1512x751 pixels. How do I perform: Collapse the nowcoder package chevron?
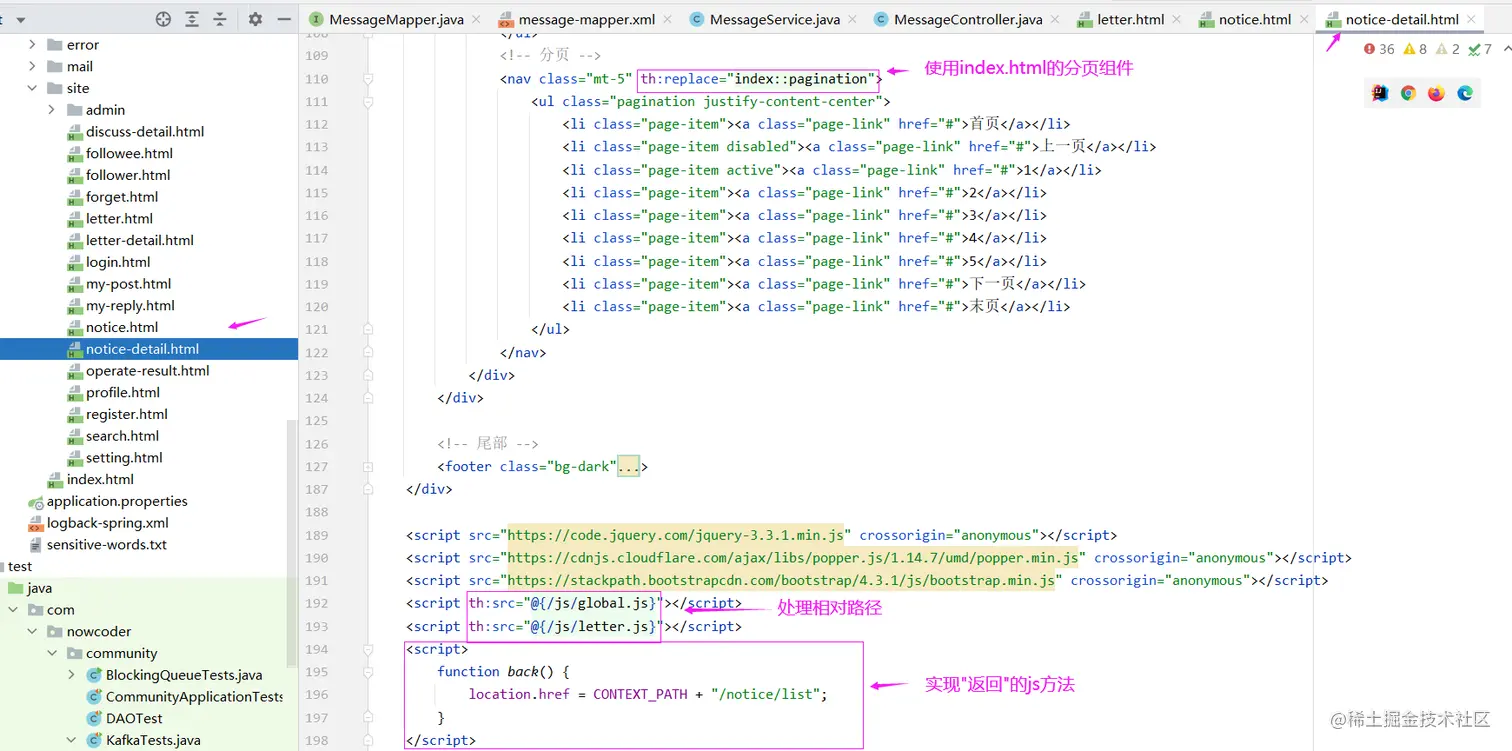pyautogui.click(x=32, y=632)
